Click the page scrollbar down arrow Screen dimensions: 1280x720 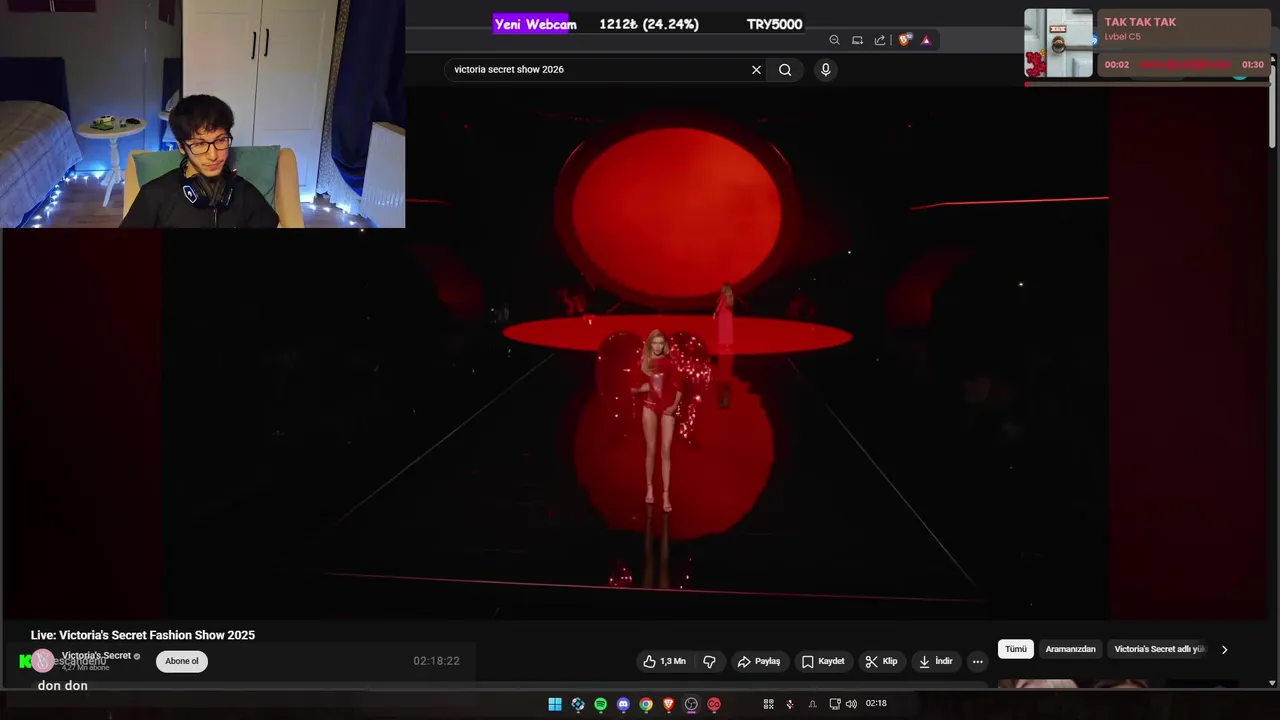(1272, 683)
